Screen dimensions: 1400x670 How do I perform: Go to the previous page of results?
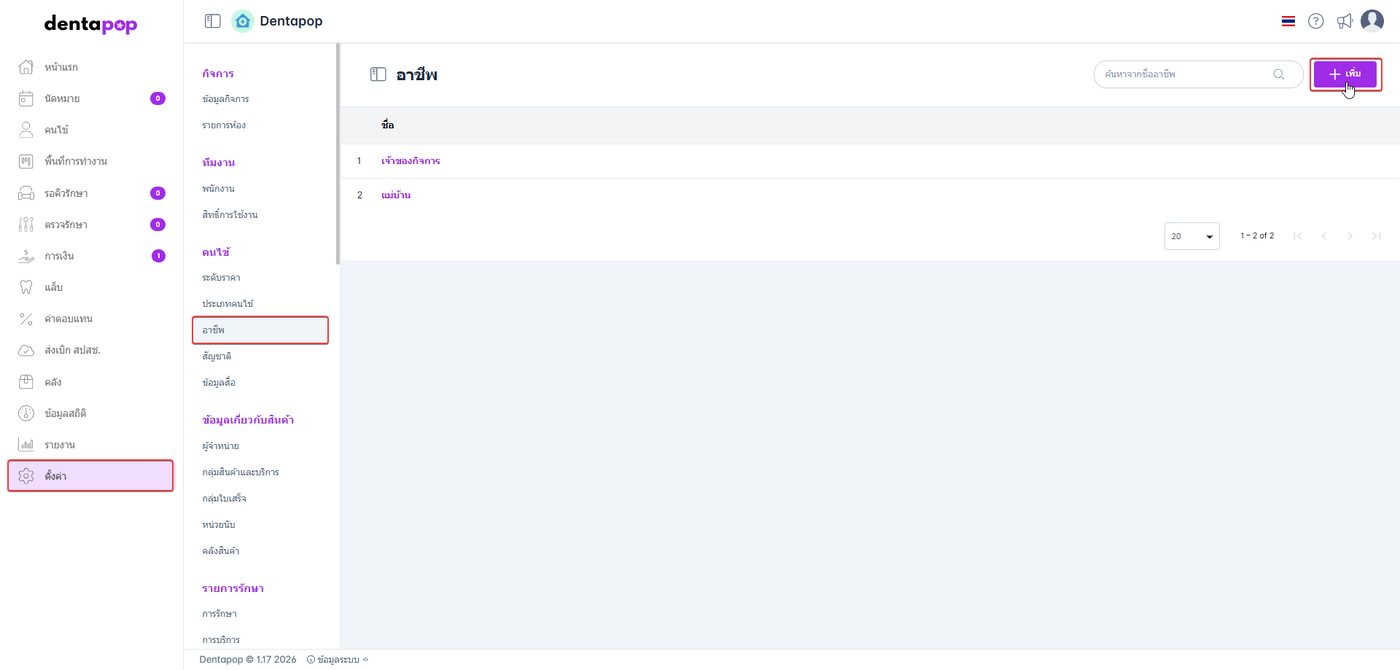coord(1324,236)
